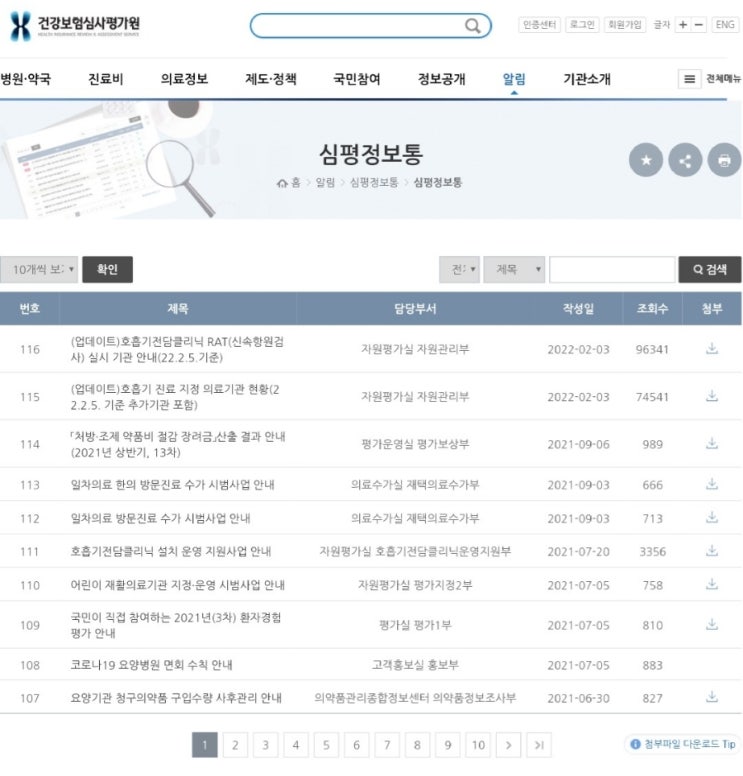The width and height of the screenshot is (743, 776).
Task: Click the home icon in breadcrumb
Action: coord(282,183)
